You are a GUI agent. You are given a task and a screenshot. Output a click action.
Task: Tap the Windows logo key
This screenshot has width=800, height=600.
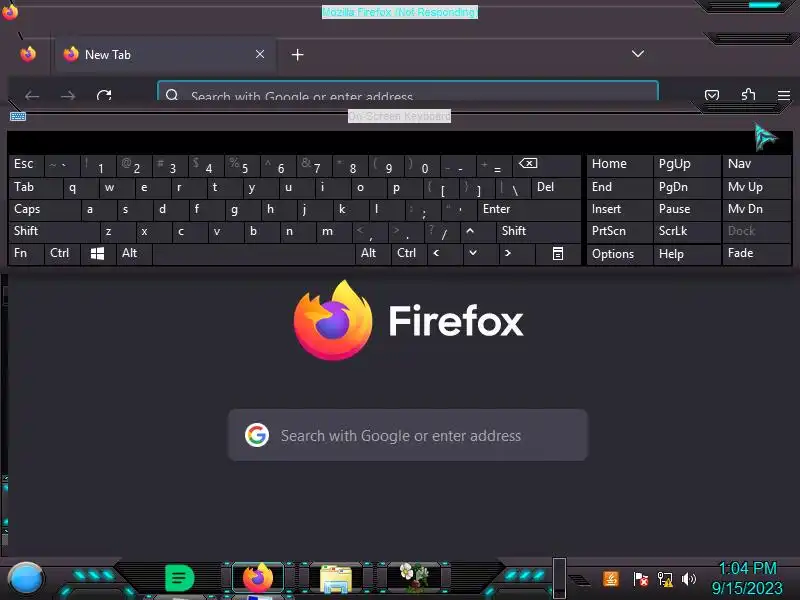(x=97, y=254)
